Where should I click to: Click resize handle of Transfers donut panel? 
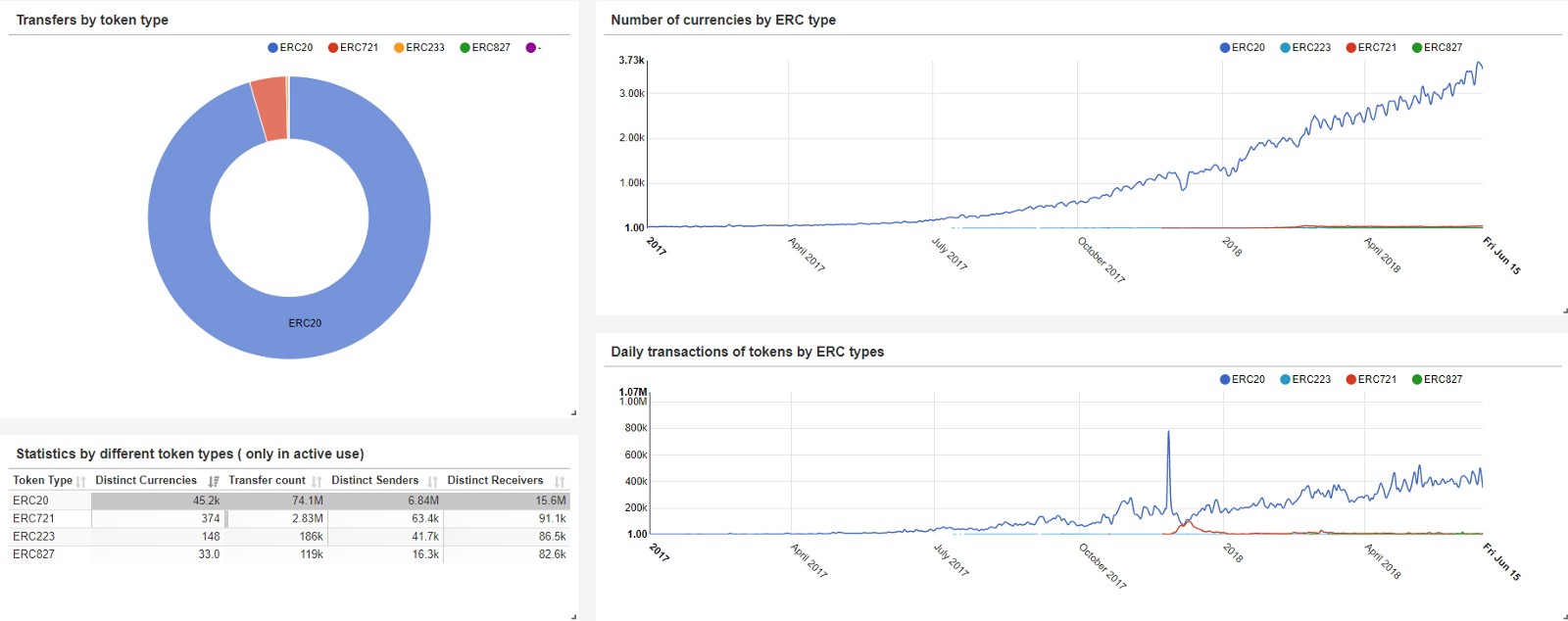point(573,412)
